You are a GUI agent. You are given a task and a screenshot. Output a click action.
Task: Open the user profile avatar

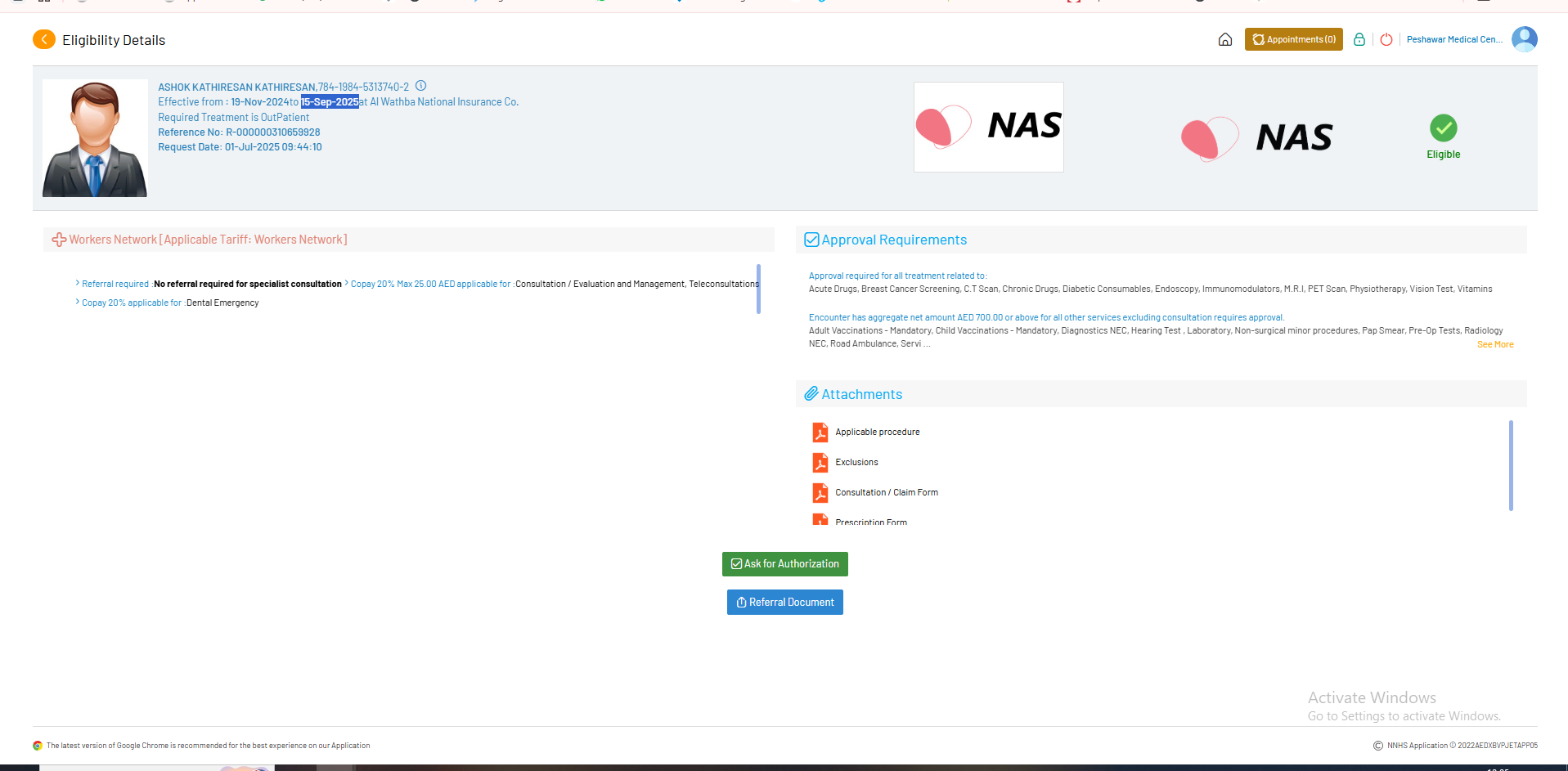1524,39
